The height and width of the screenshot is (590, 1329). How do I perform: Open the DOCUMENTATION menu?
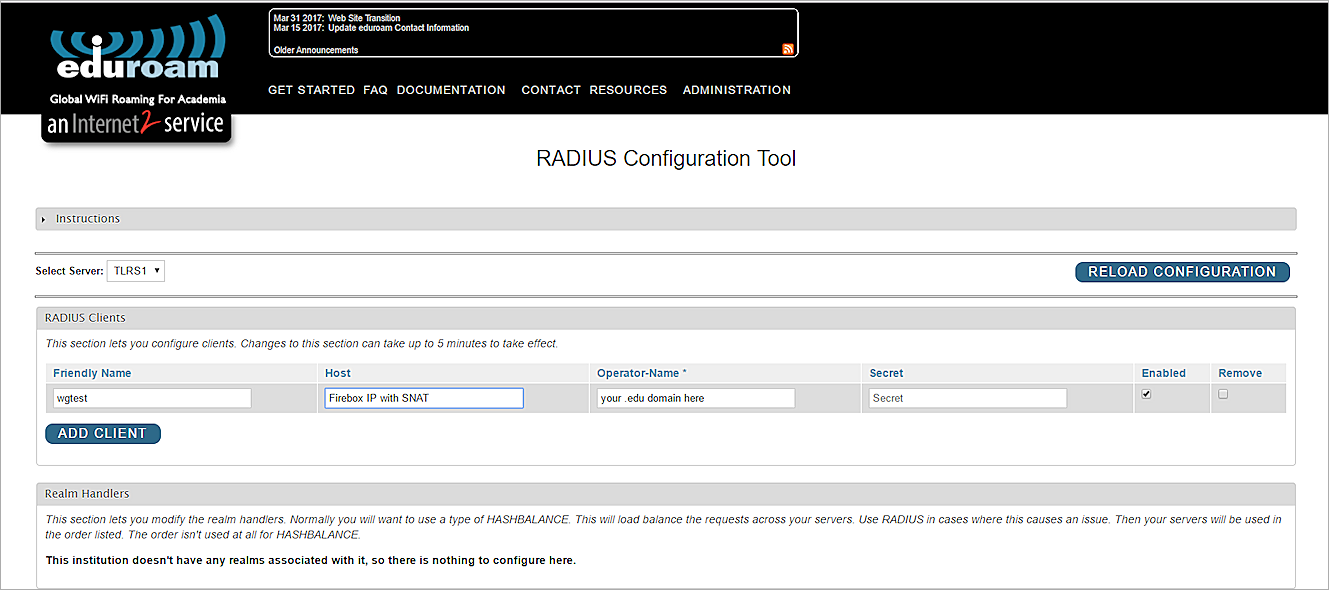(x=451, y=90)
